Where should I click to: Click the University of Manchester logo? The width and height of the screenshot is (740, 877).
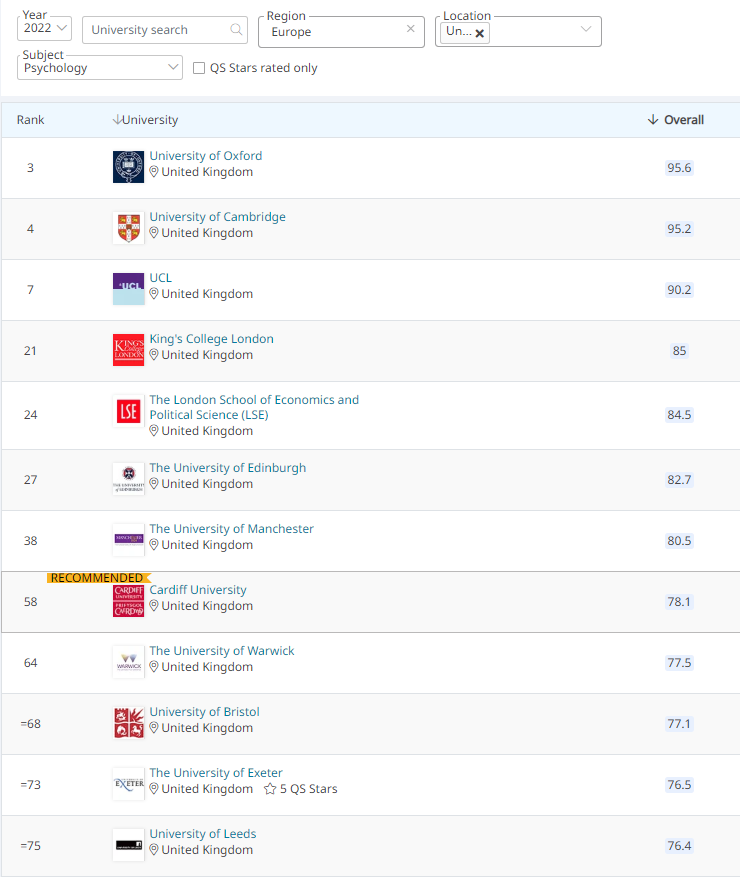tap(129, 540)
